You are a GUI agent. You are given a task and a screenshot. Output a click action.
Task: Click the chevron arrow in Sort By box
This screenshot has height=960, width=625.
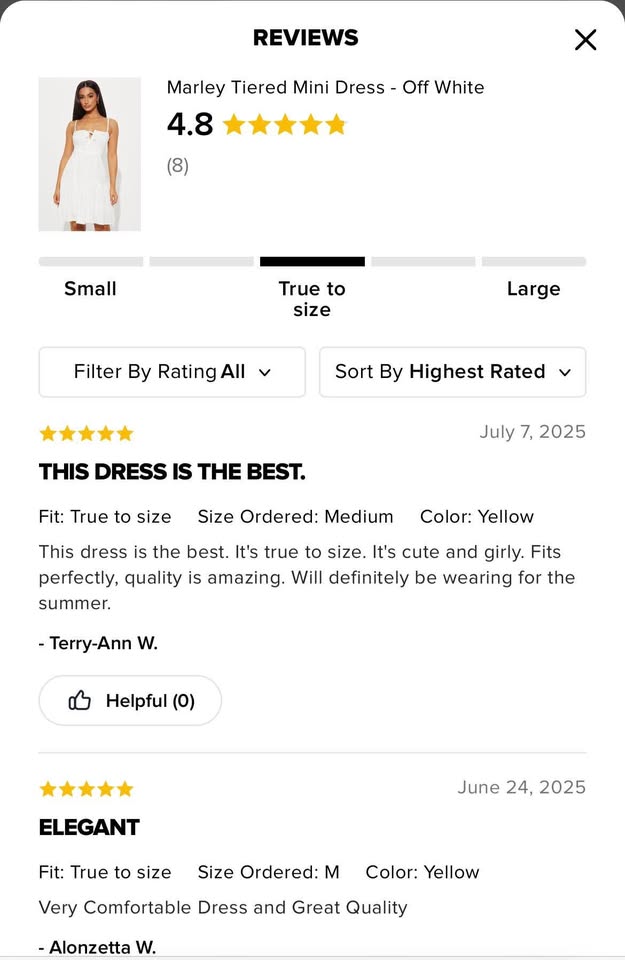tap(565, 373)
